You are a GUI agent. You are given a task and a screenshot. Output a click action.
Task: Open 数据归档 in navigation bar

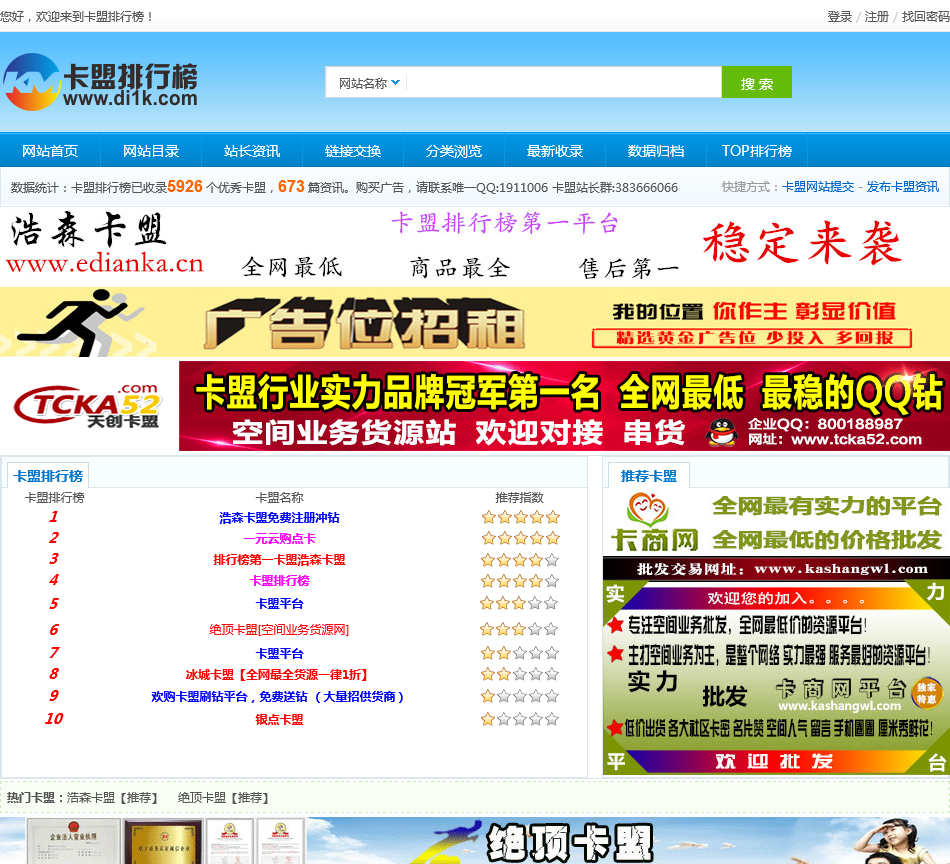click(656, 151)
